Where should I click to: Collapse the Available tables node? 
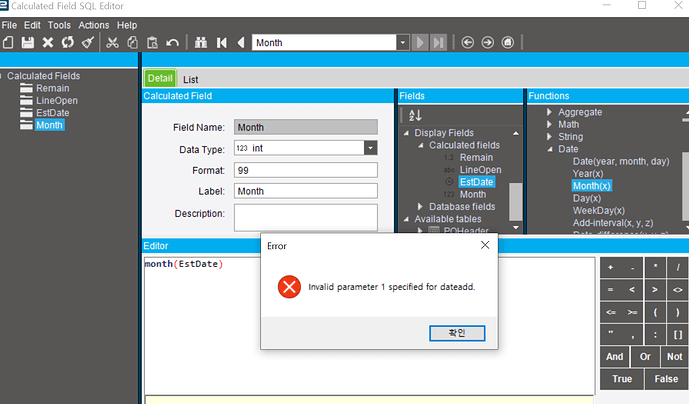click(x=406, y=219)
